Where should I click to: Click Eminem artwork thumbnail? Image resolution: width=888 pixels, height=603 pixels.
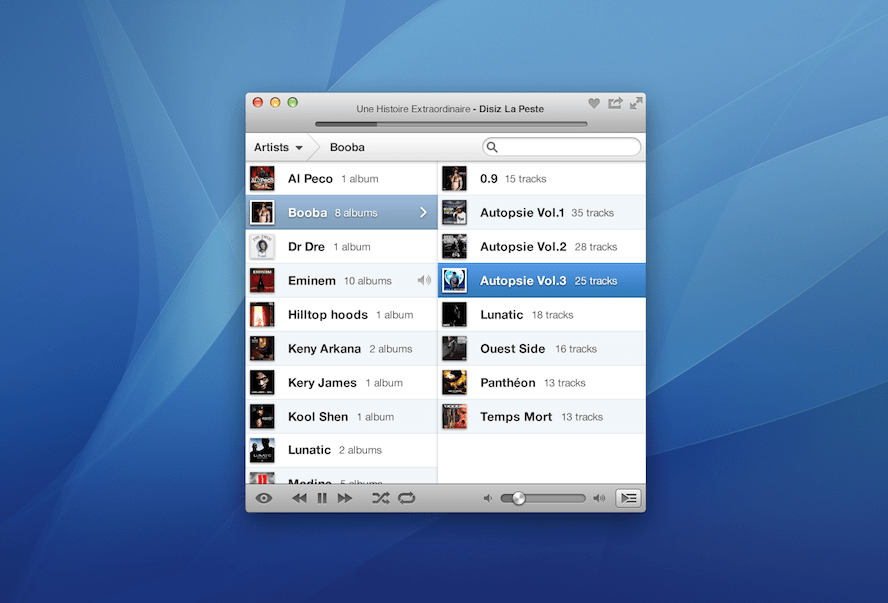[262, 280]
